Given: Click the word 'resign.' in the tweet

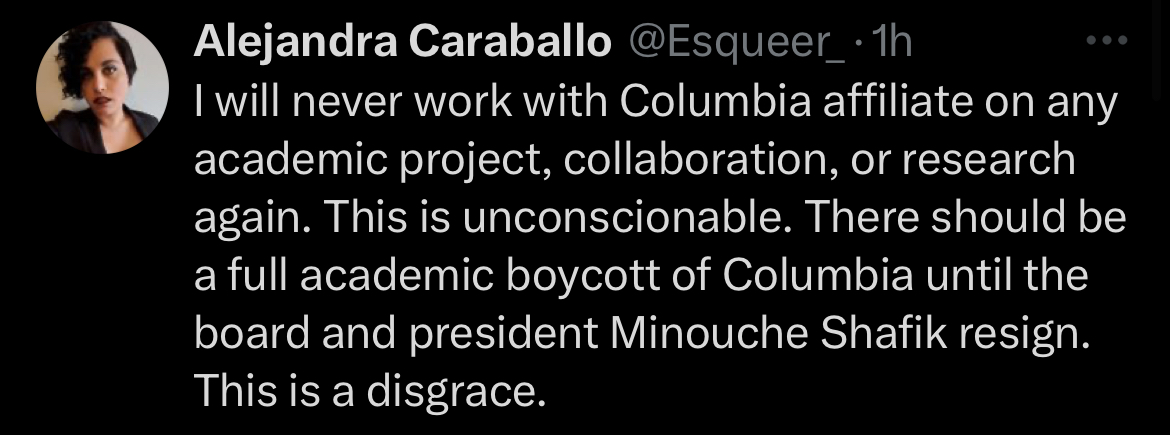Looking at the screenshot, I should tap(1022, 334).
